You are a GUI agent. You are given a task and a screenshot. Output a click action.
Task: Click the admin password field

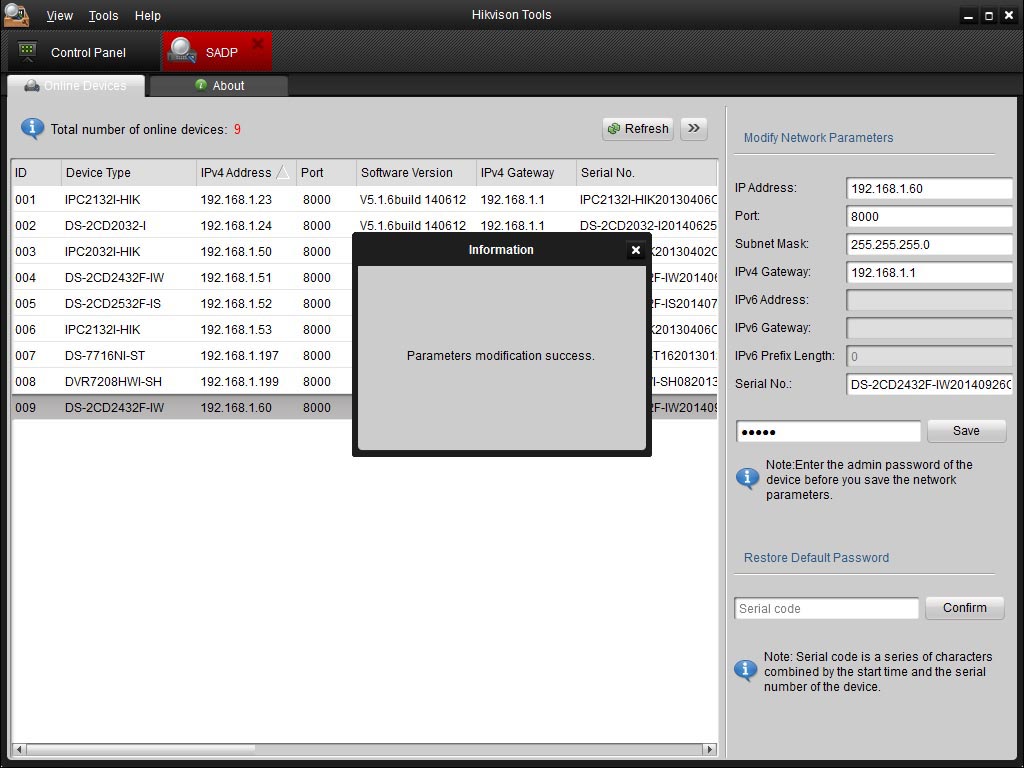point(828,432)
